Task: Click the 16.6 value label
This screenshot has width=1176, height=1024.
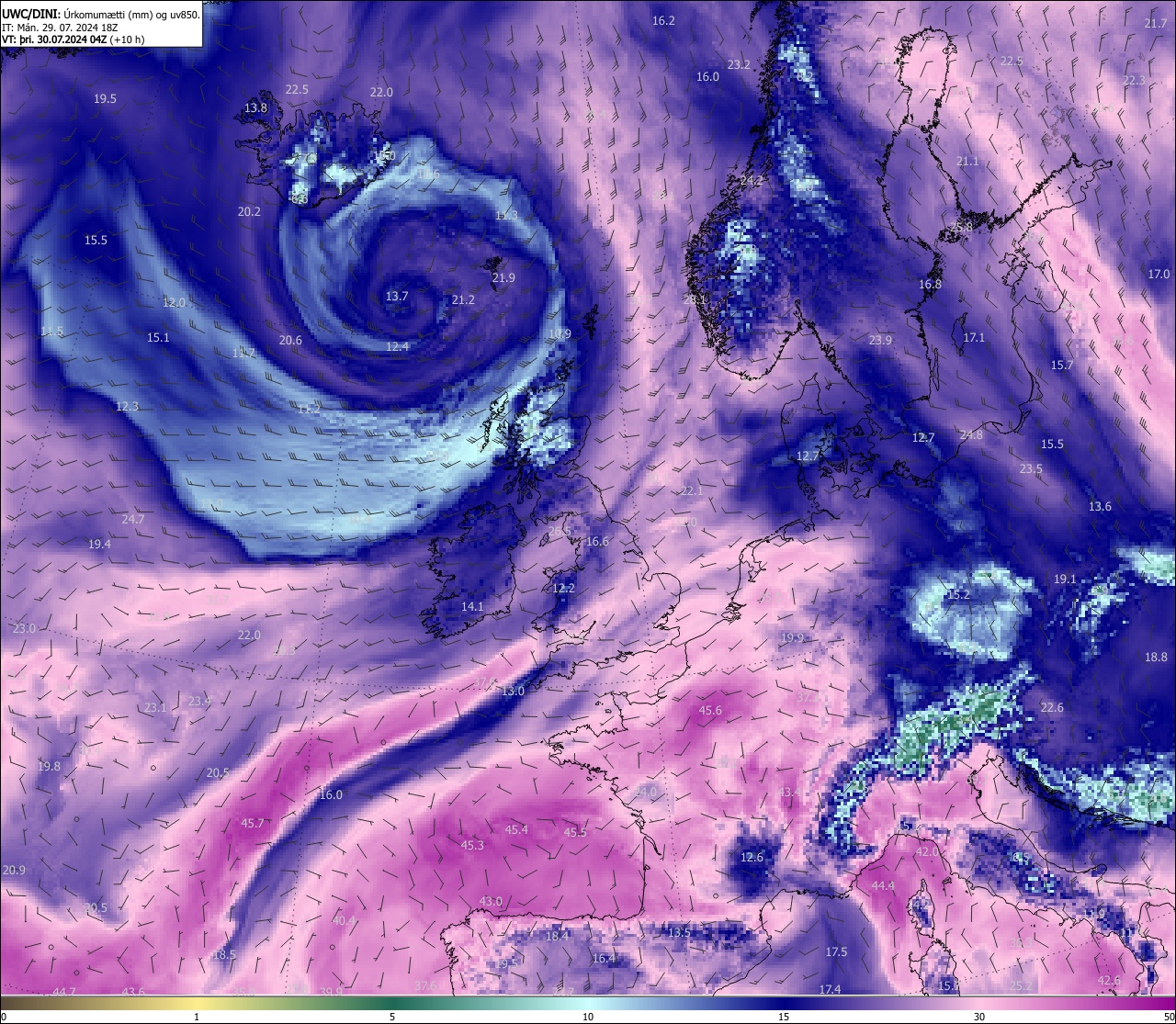Action: click(597, 541)
